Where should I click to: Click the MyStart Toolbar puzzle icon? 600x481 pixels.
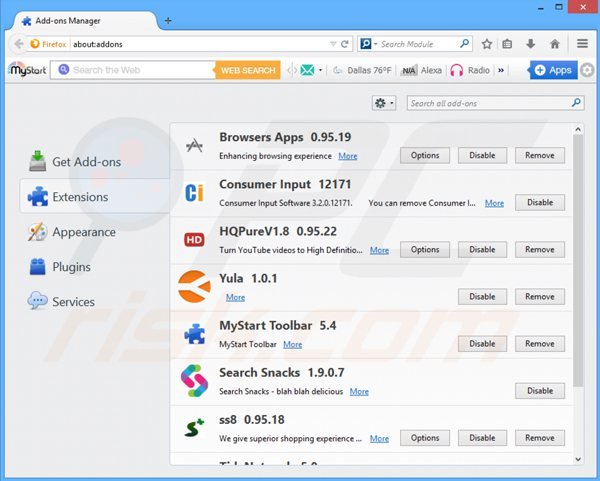point(194,334)
